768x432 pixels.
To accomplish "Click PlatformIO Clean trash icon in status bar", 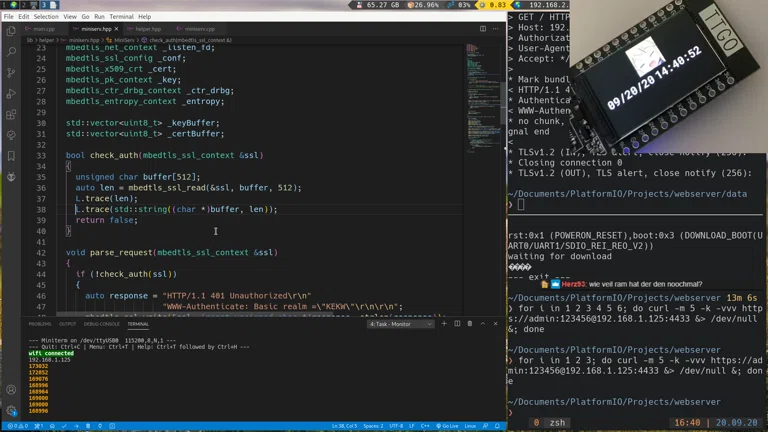I will (88, 426).
